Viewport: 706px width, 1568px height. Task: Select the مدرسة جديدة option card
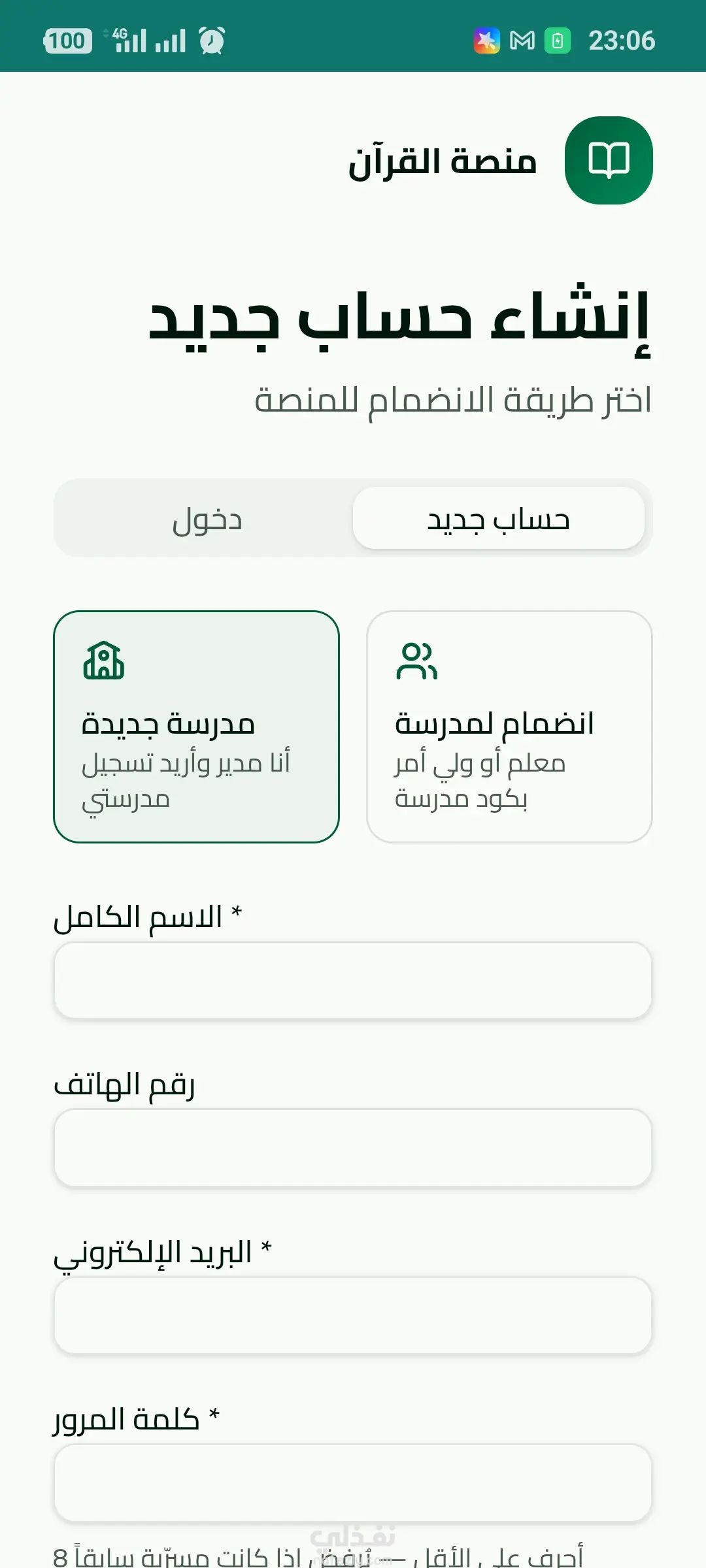(x=196, y=727)
